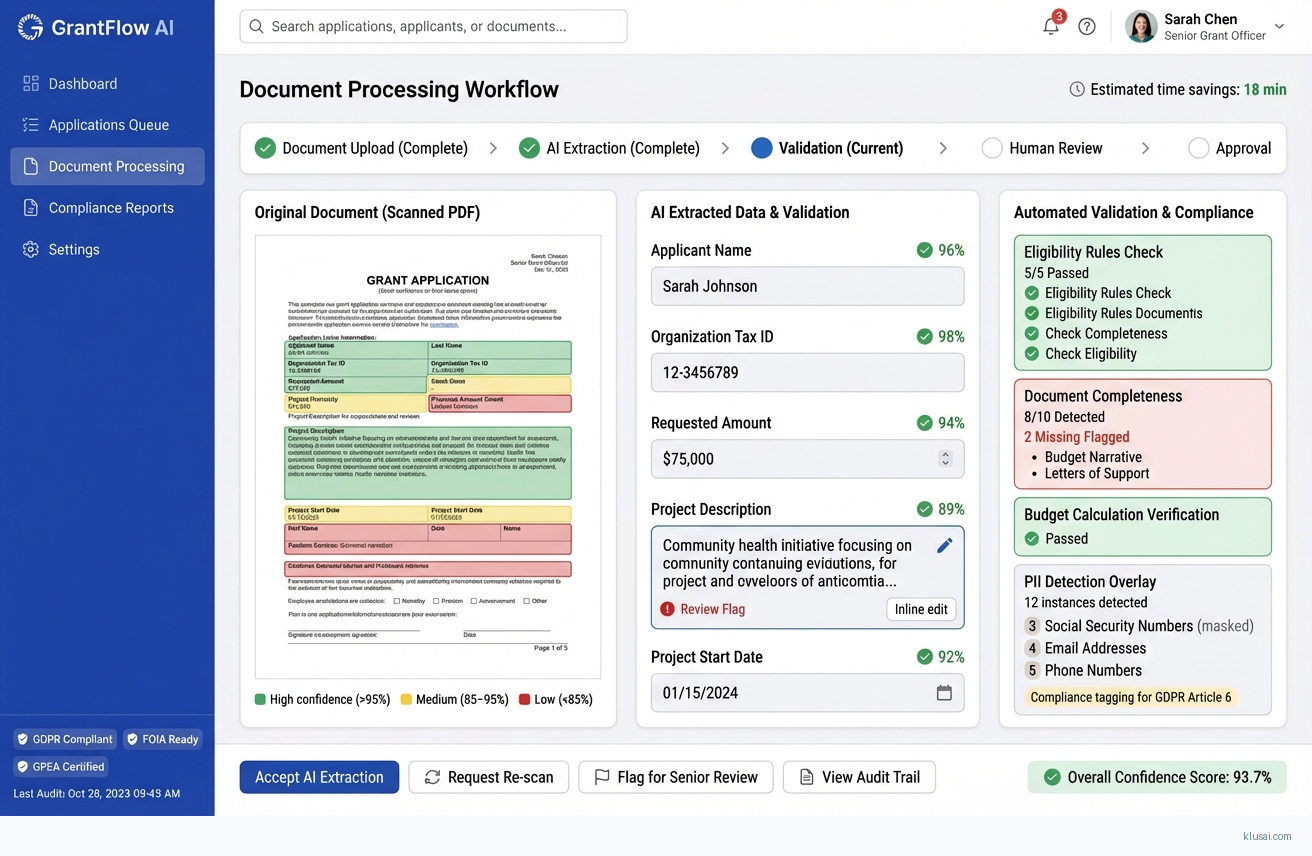Open Applications Queue in the sidebar

pyautogui.click(x=108, y=125)
